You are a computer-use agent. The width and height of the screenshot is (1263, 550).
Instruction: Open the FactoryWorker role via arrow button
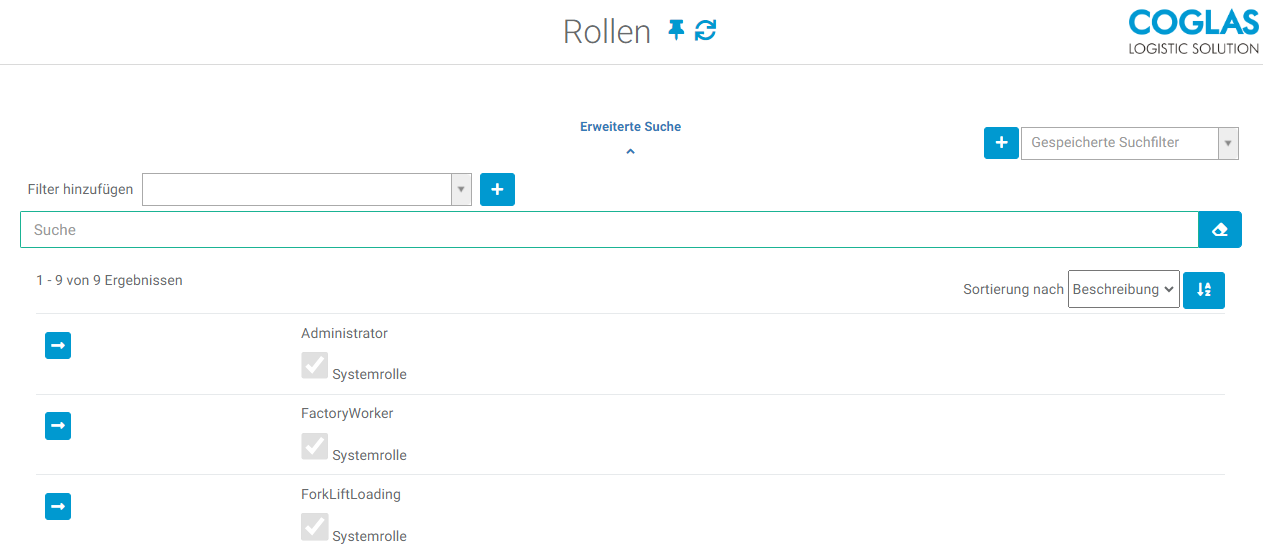pyautogui.click(x=58, y=426)
